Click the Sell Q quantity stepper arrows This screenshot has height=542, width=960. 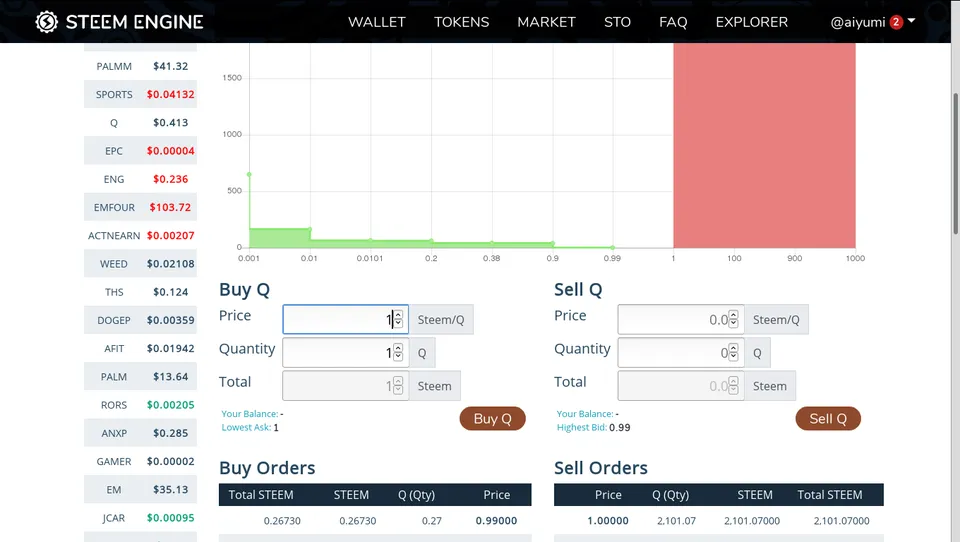click(733, 353)
